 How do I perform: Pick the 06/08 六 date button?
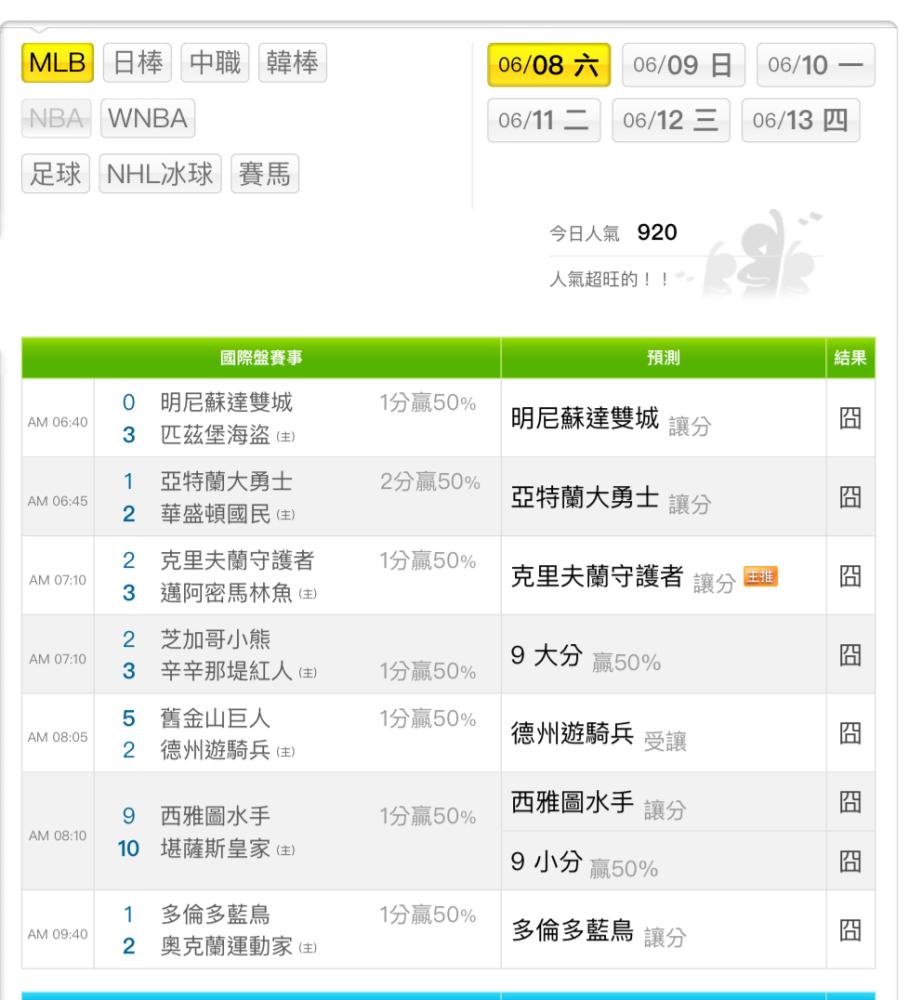pyautogui.click(x=549, y=64)
